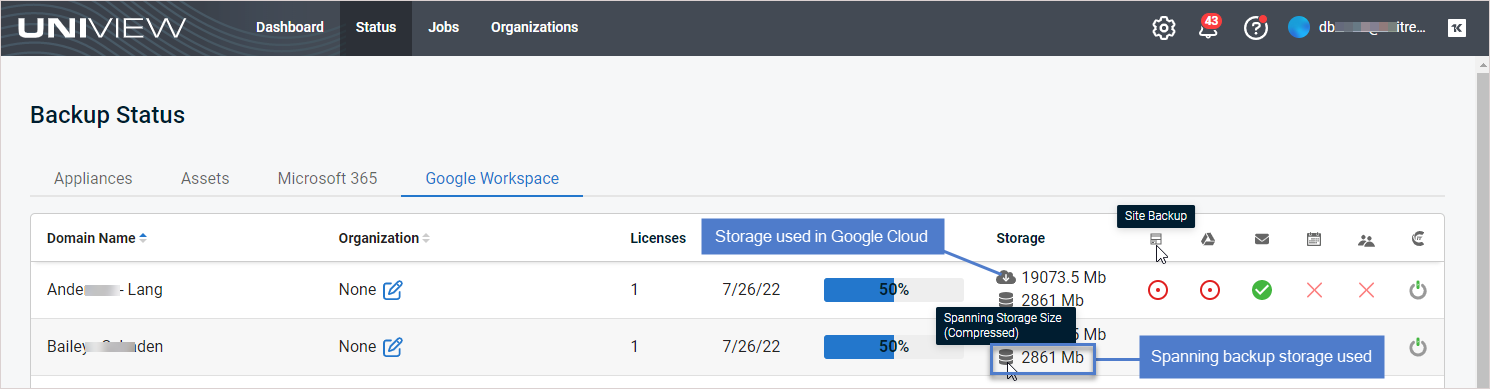This screenshot has height=389, width=1490.
Task: Open notifications bell showing 43 alerts
Action: click(x=1209, y=27)
